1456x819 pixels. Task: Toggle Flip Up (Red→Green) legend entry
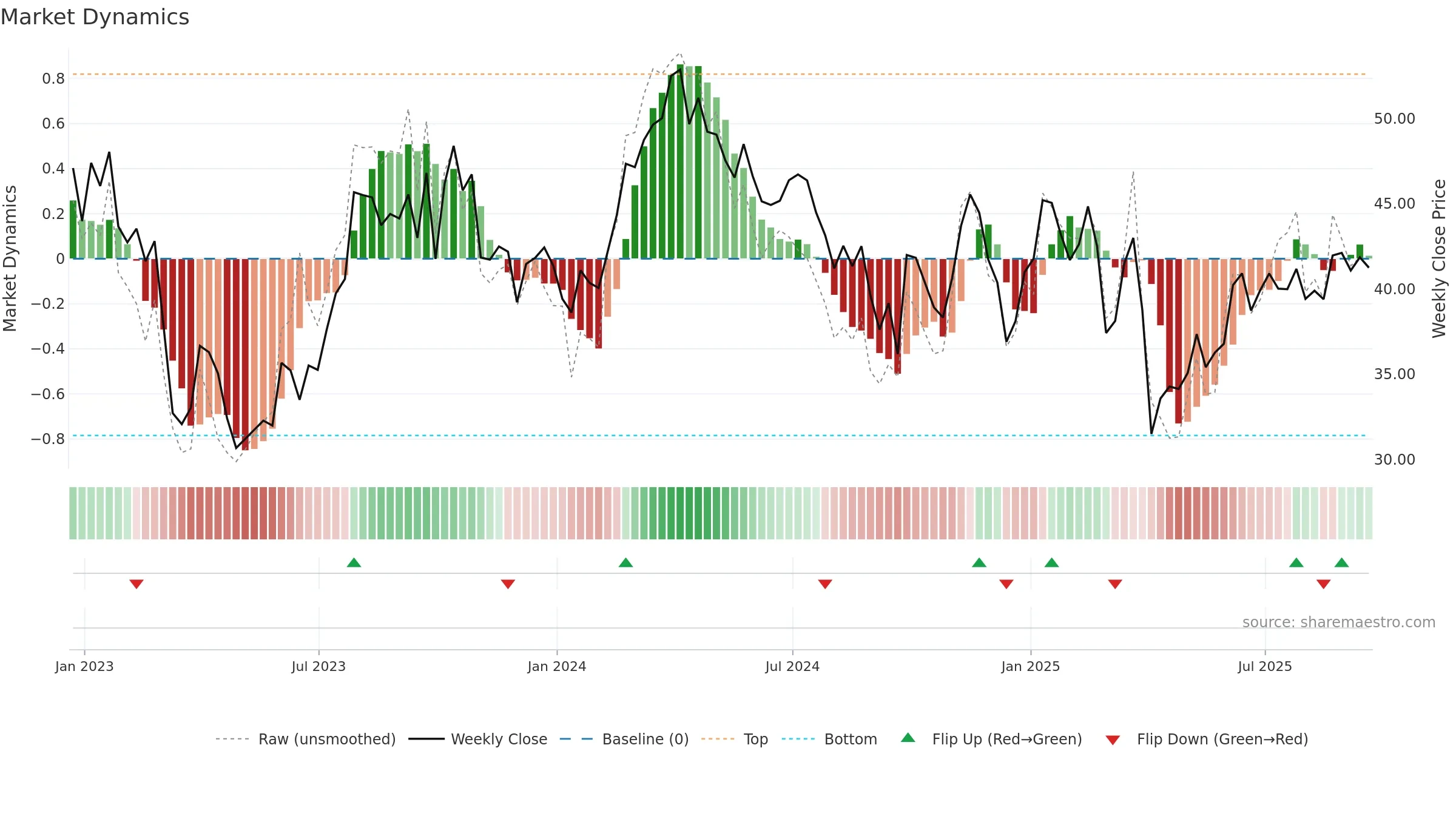(x=991, y=739)
